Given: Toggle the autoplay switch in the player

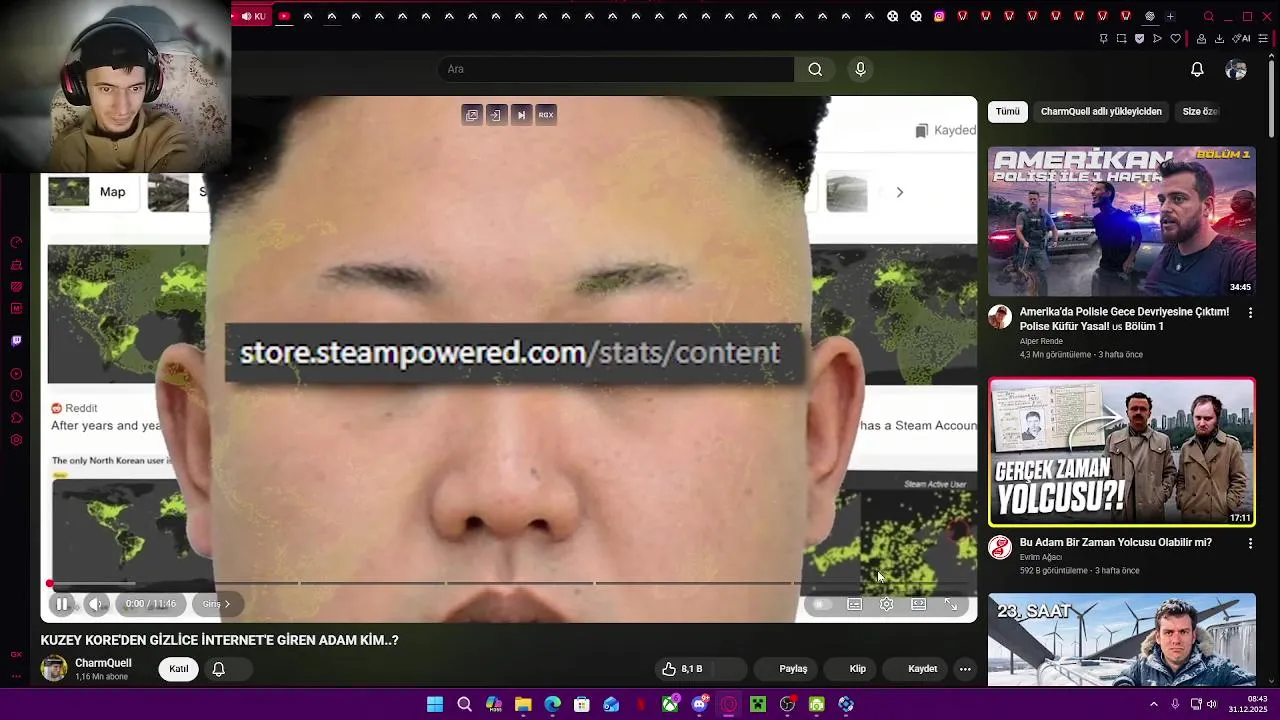Looking at the screenshot, I should point(821,604).
